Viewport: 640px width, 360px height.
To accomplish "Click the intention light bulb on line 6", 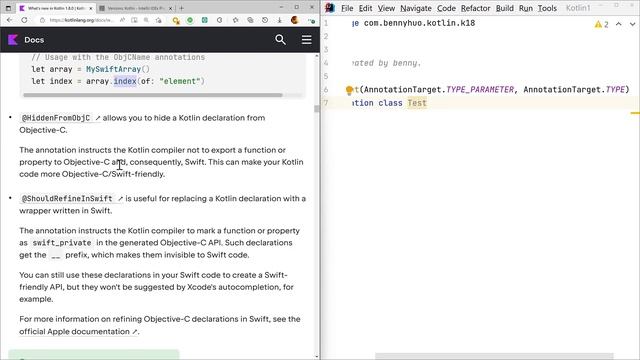I will click(x=349, y=90).
